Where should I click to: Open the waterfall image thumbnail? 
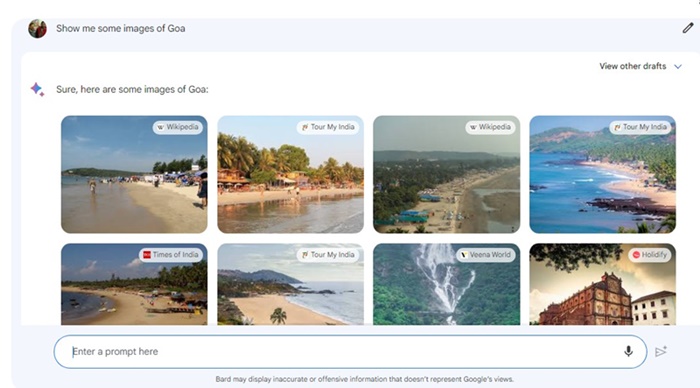tap(446, 284)
